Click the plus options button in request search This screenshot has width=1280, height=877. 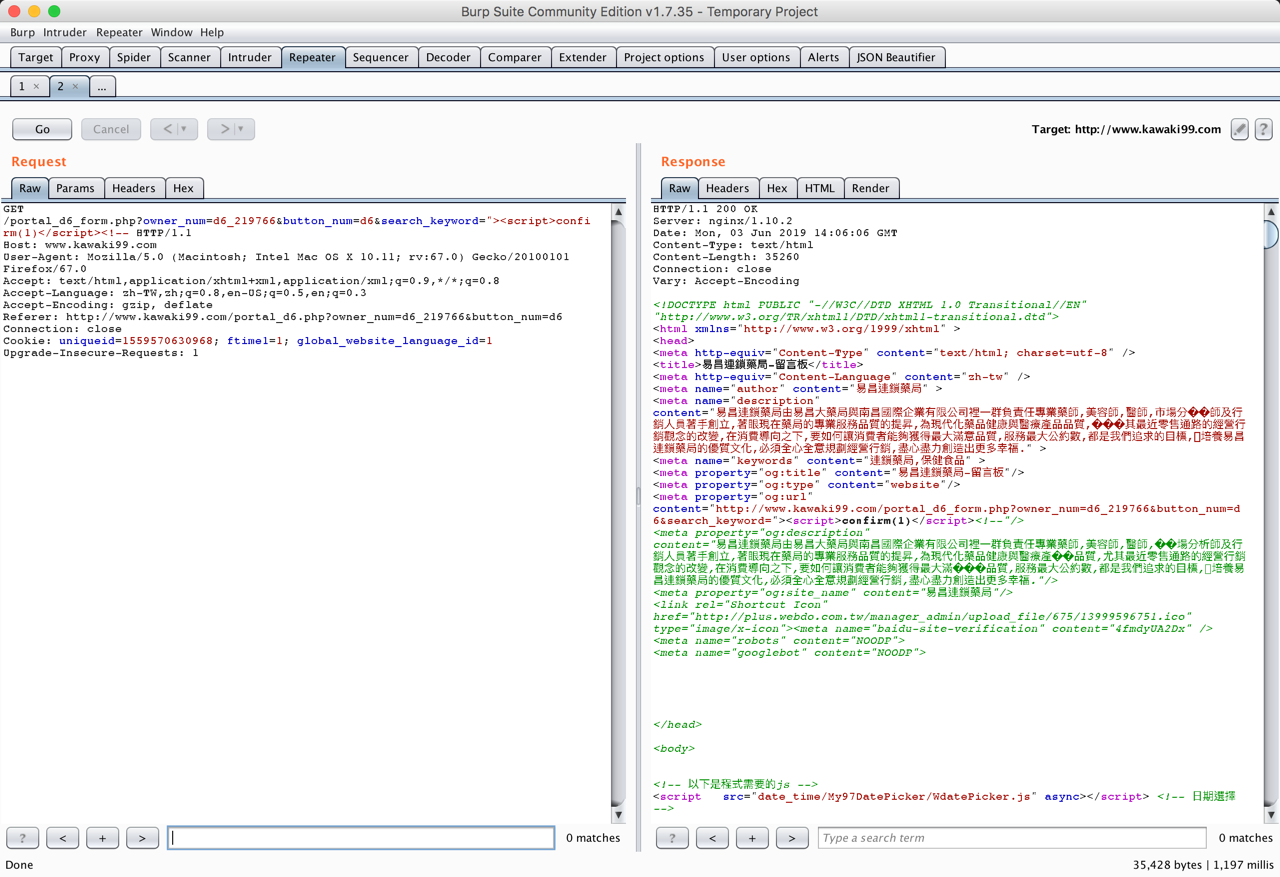(102, 838)
